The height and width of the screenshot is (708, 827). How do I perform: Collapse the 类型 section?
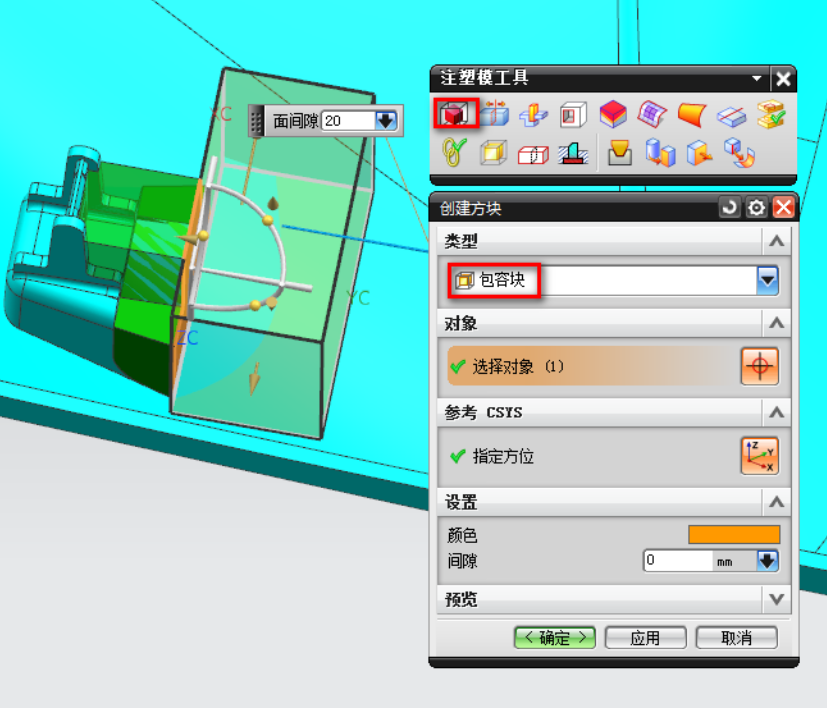[x=776, y=241]
